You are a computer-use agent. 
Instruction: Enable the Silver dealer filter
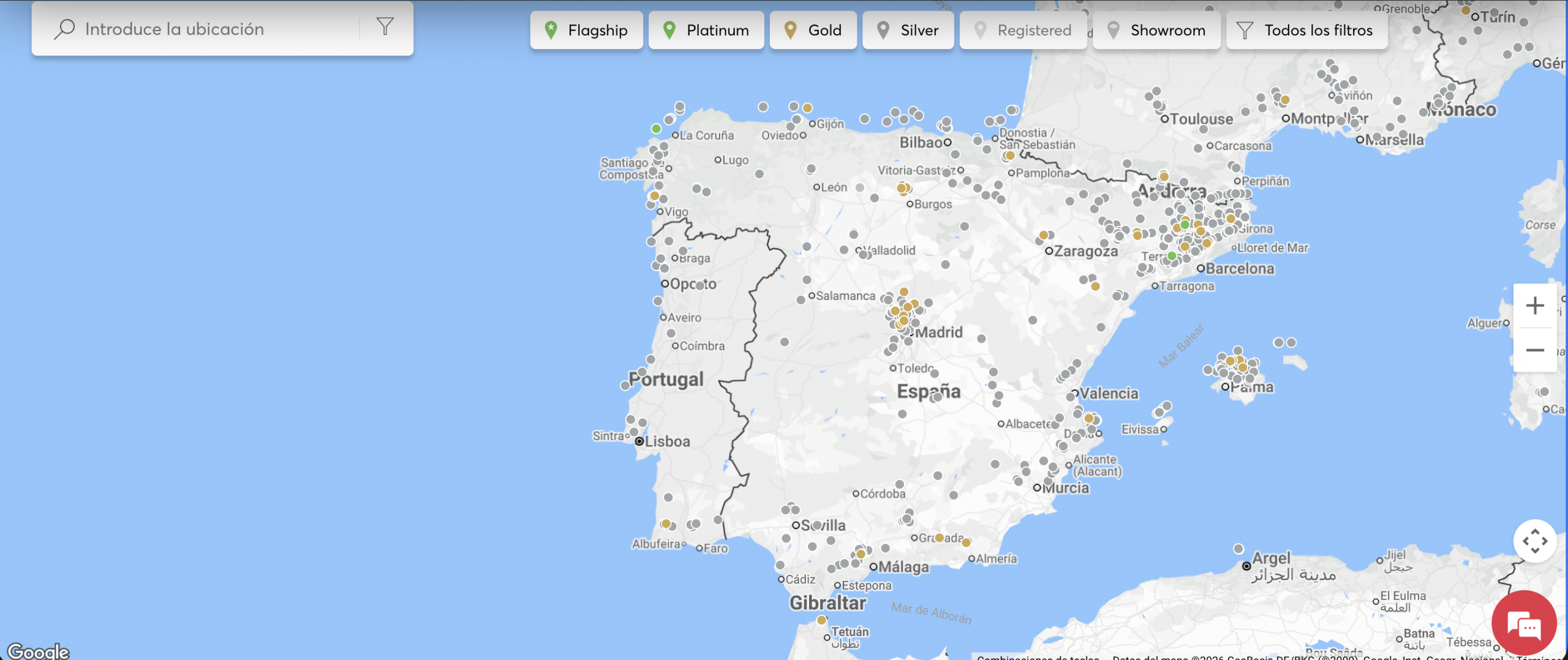click(908, 30)
